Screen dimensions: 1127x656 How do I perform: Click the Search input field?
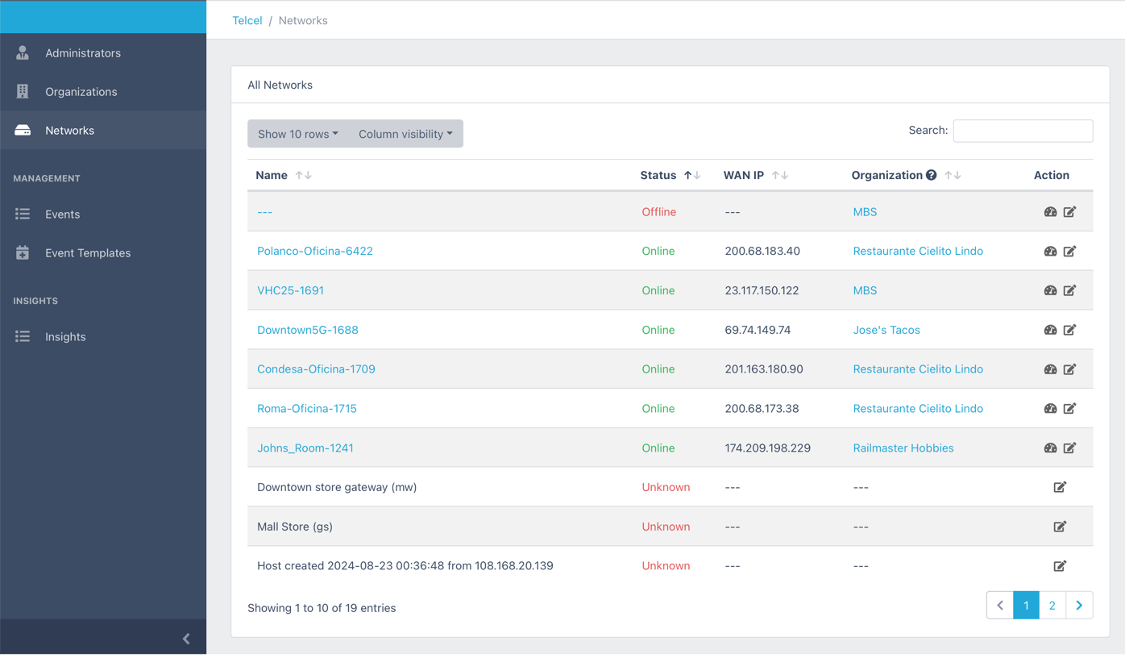(x=1023, y=131)
